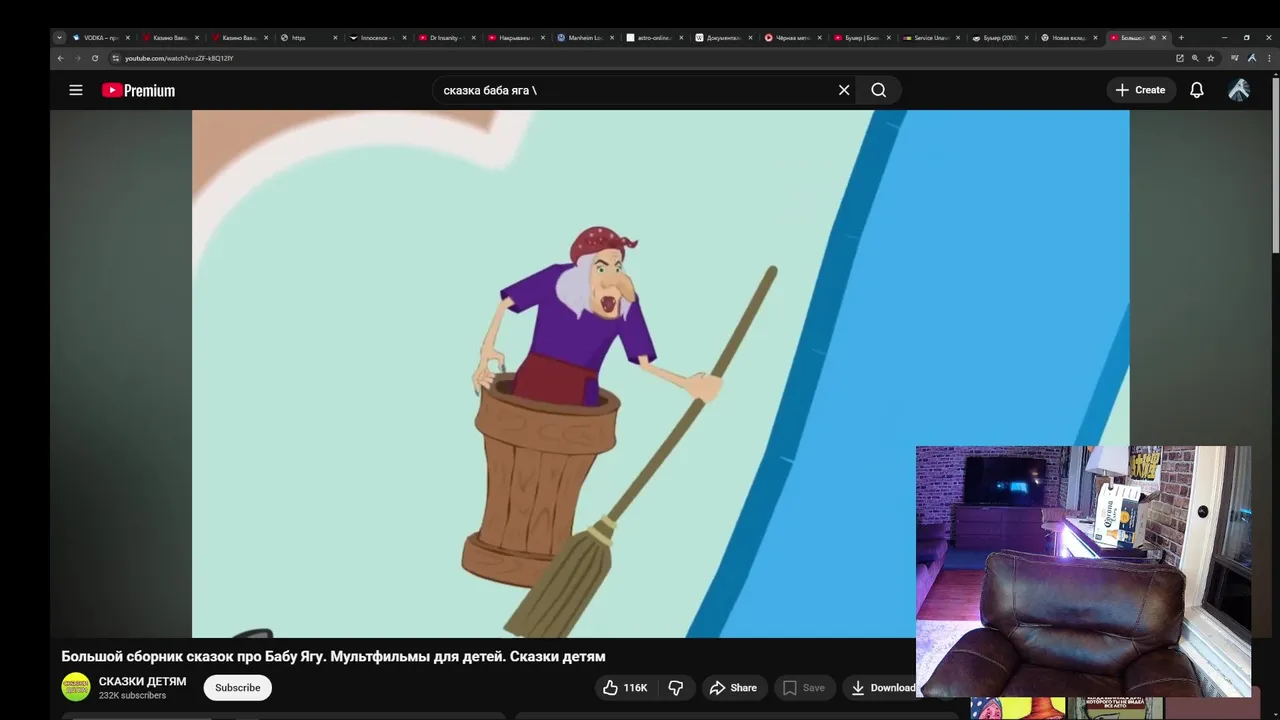Mute audio icon on active Большой tab
The height and width of the screenshot is (720, 1280).
(x=1152, y=38)
